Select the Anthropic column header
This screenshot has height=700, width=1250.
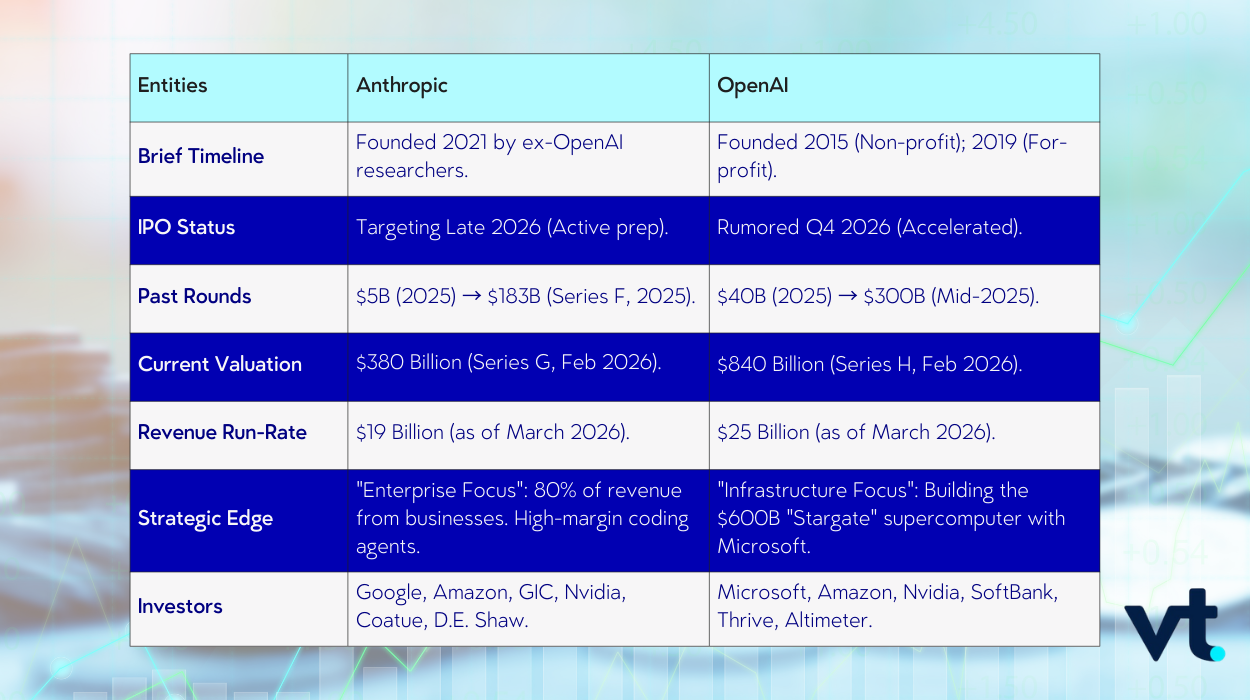pyautogui.click(x=402, y=85)
